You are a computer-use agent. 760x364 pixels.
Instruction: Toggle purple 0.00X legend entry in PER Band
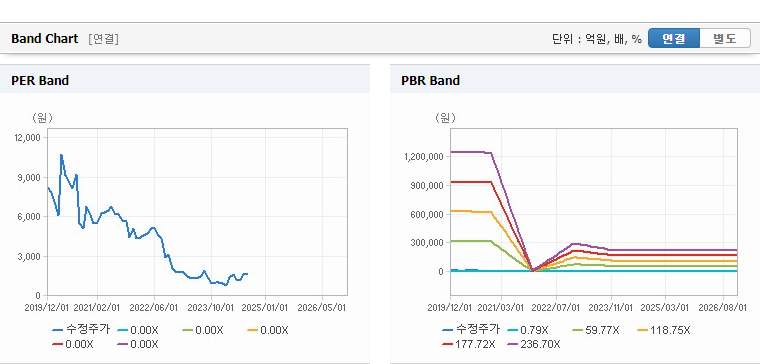coord(138,344)
